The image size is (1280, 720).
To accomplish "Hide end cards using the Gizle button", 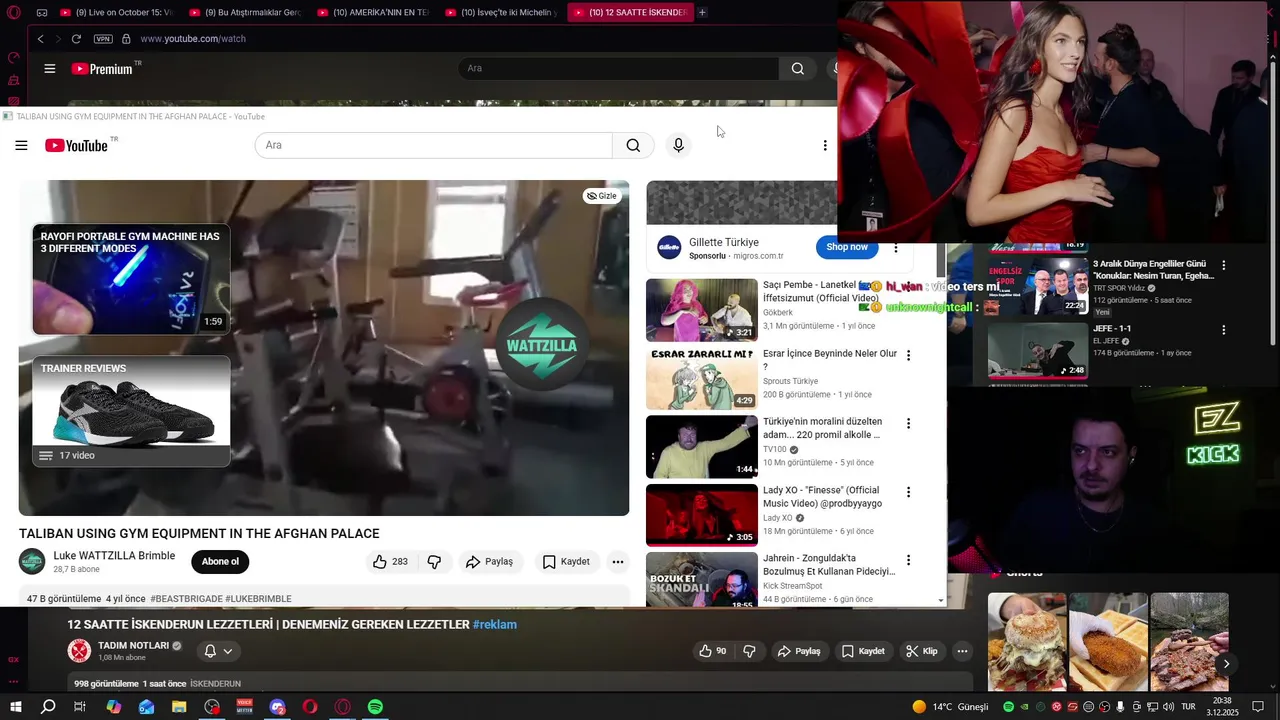I will coord(602,196).
